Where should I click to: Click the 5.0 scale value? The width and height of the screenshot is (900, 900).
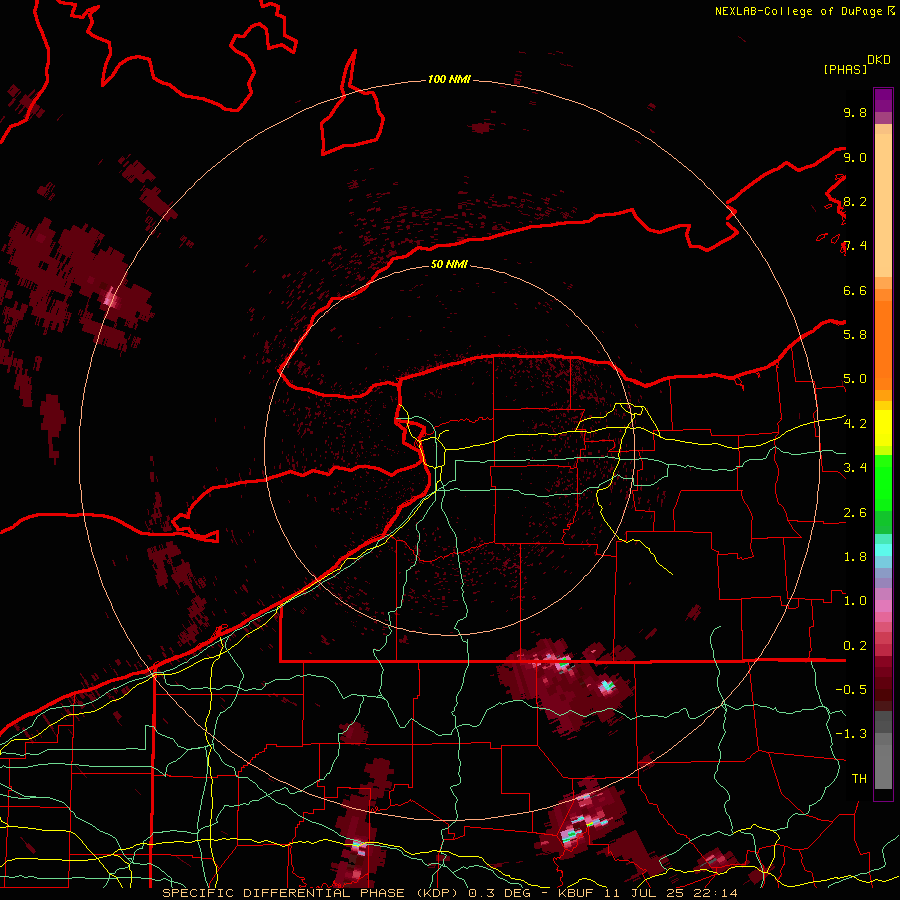(855, 379)
